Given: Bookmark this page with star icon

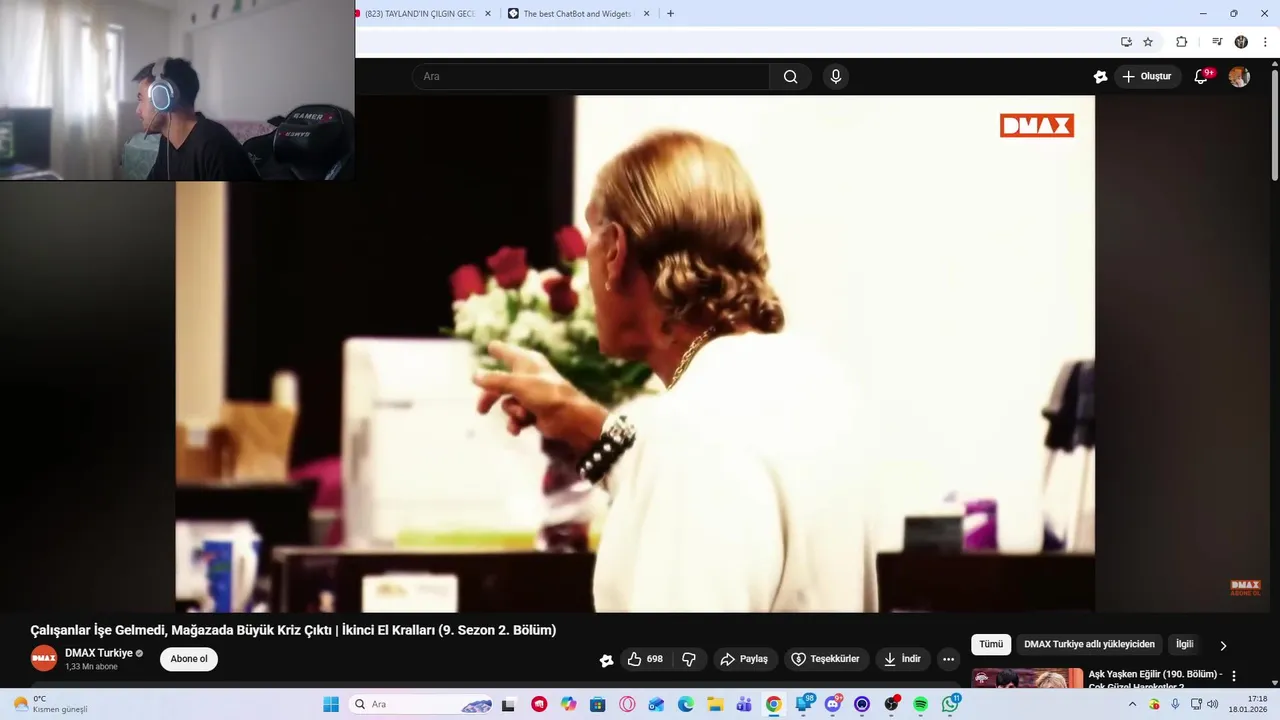Looking at the screenshot, I should click(x=1148, y=42).
